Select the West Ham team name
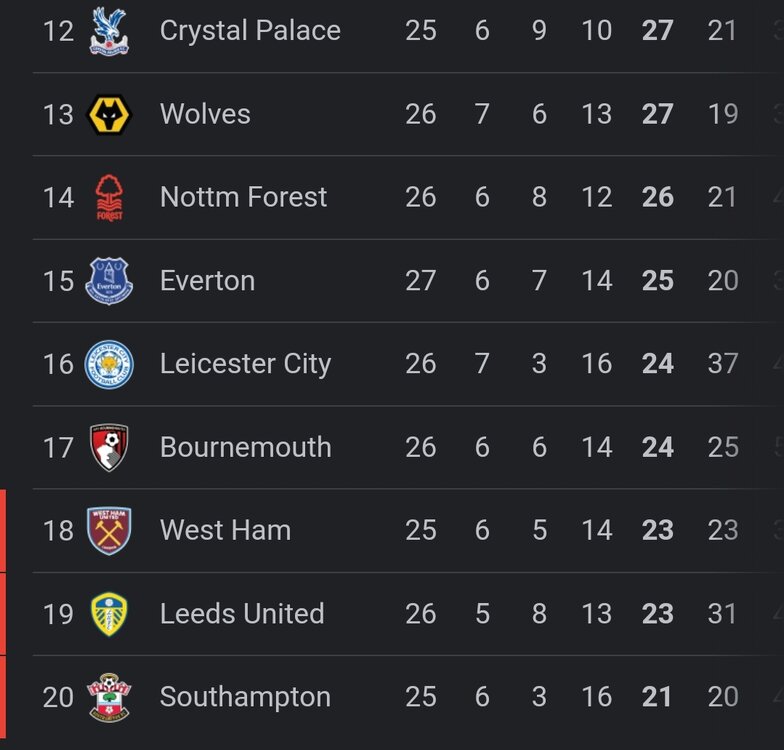This screenshot has height=750, width=784. tap(225, 530)
